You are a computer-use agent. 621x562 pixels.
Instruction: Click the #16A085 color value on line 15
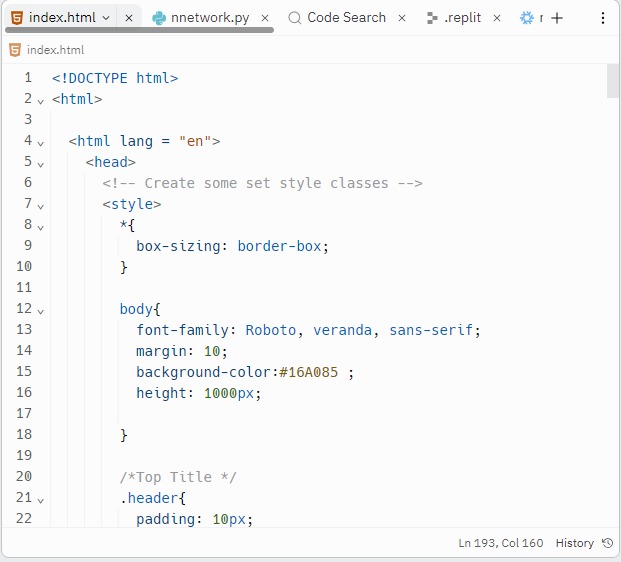click(x=309, y=372)
